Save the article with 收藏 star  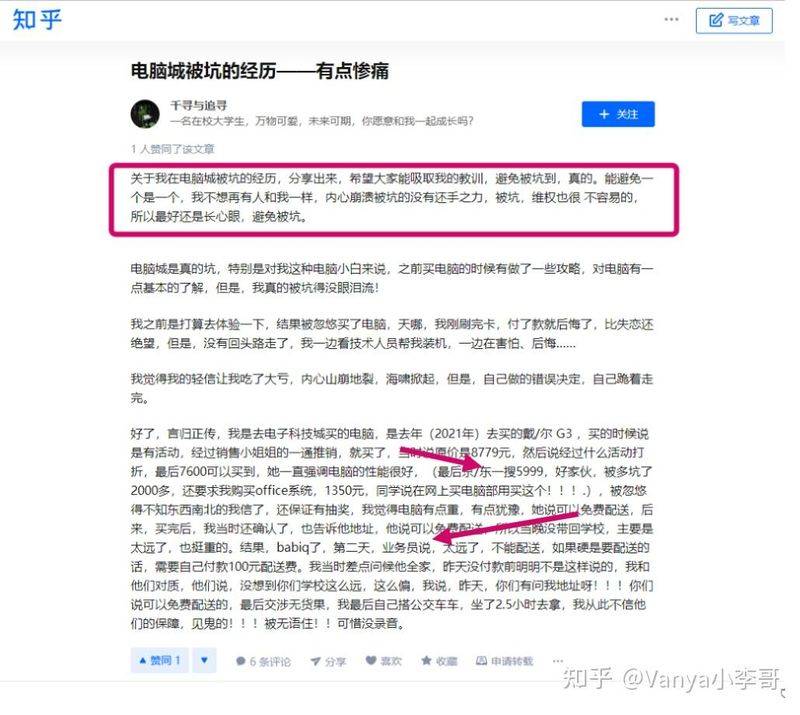pyautogui.click(x=439, y=661)
